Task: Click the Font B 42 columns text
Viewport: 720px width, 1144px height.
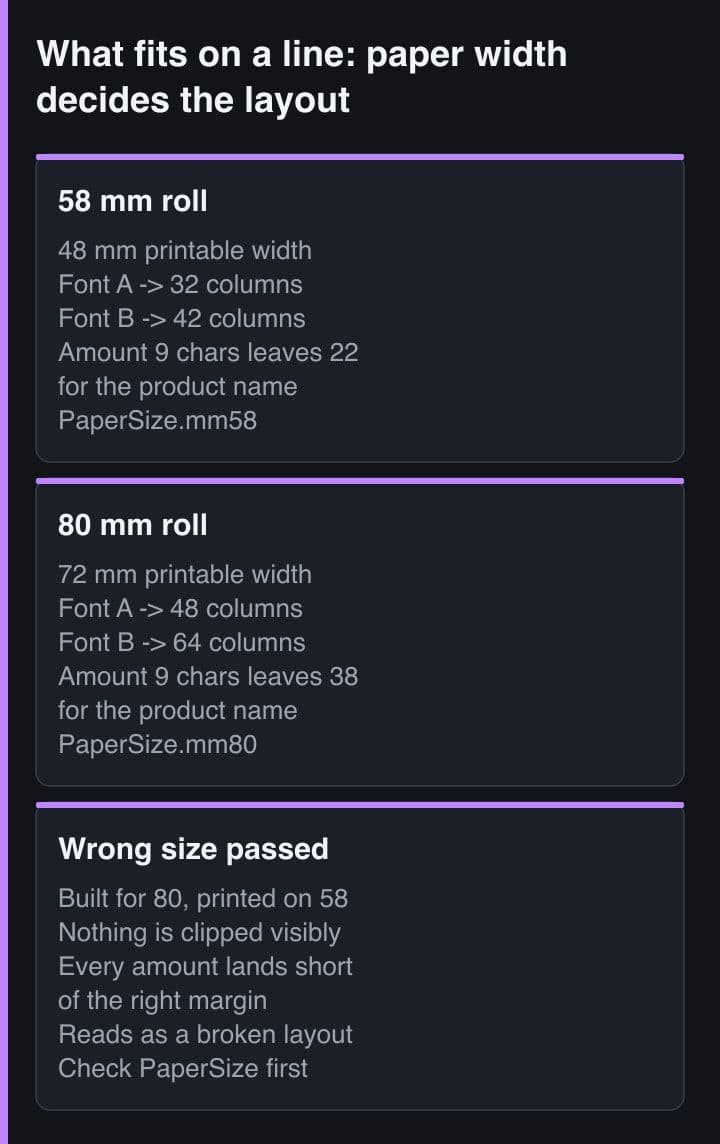Action: click(182, 318)
